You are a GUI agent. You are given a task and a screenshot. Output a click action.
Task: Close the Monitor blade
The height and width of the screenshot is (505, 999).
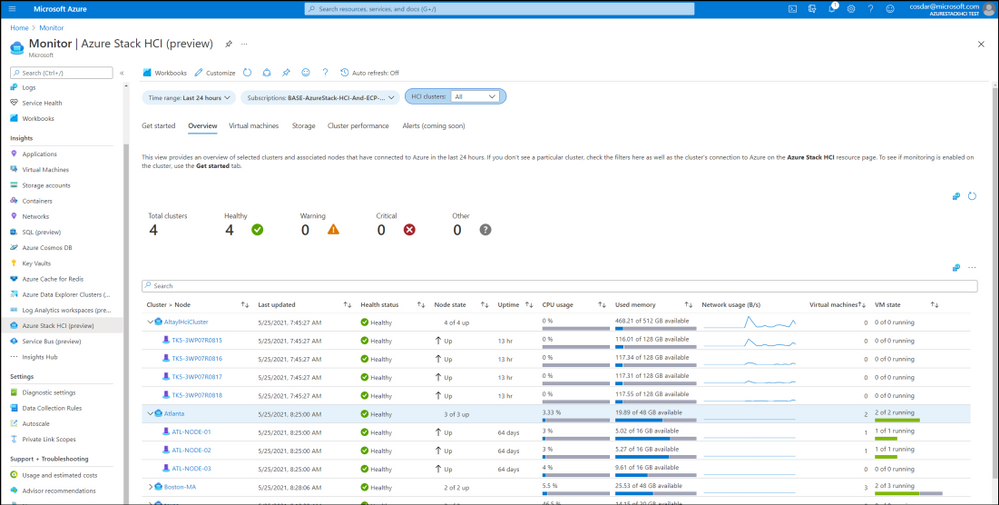click(x=981, y=44)
